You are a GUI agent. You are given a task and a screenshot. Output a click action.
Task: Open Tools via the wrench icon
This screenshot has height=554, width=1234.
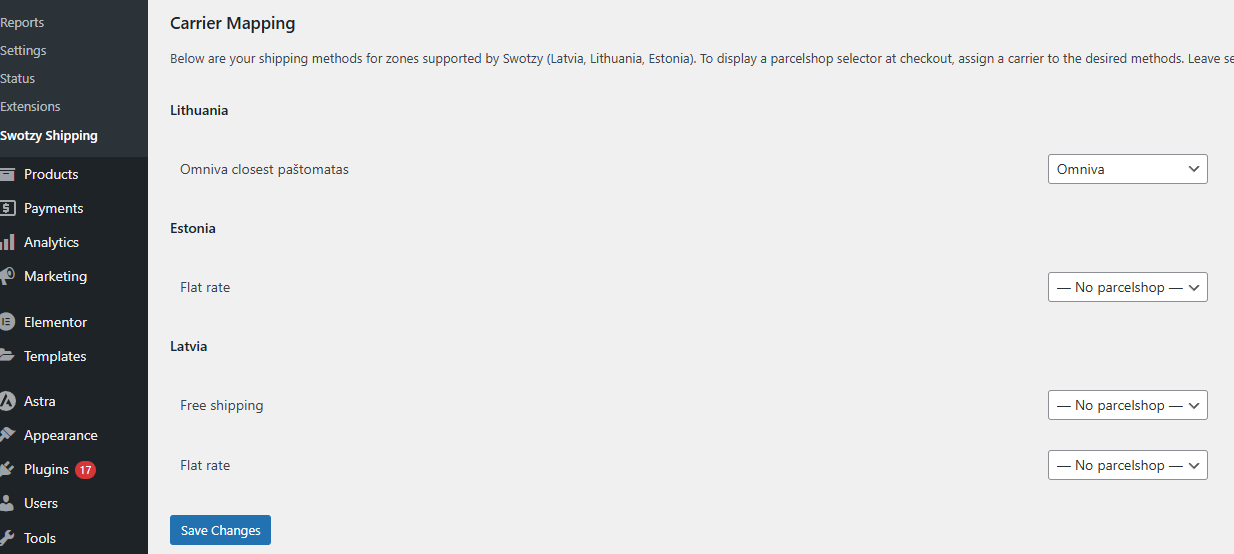coord(6,538)
